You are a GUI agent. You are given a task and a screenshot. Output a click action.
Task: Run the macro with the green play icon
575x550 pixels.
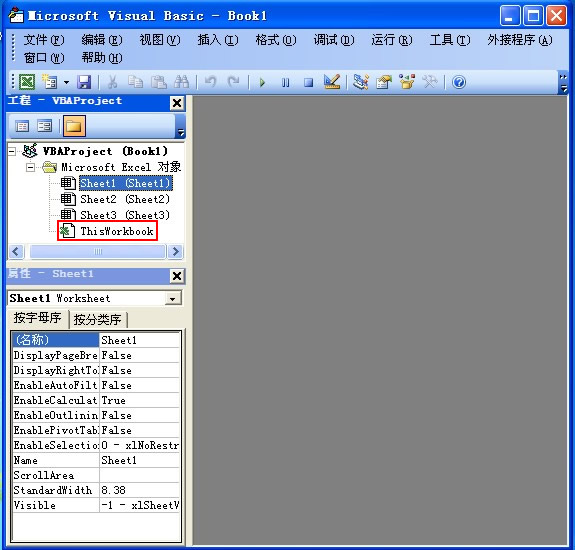[x=262, y=82]
